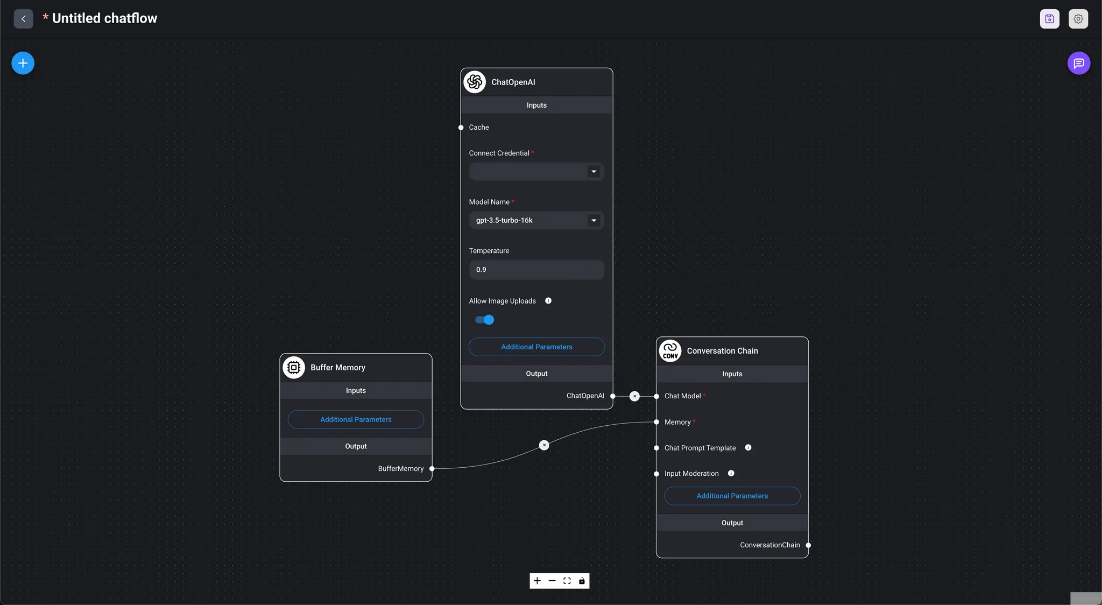Screen dimensions: 1102x605
Task: Click the Temperature input field
Action: [536, 270]
